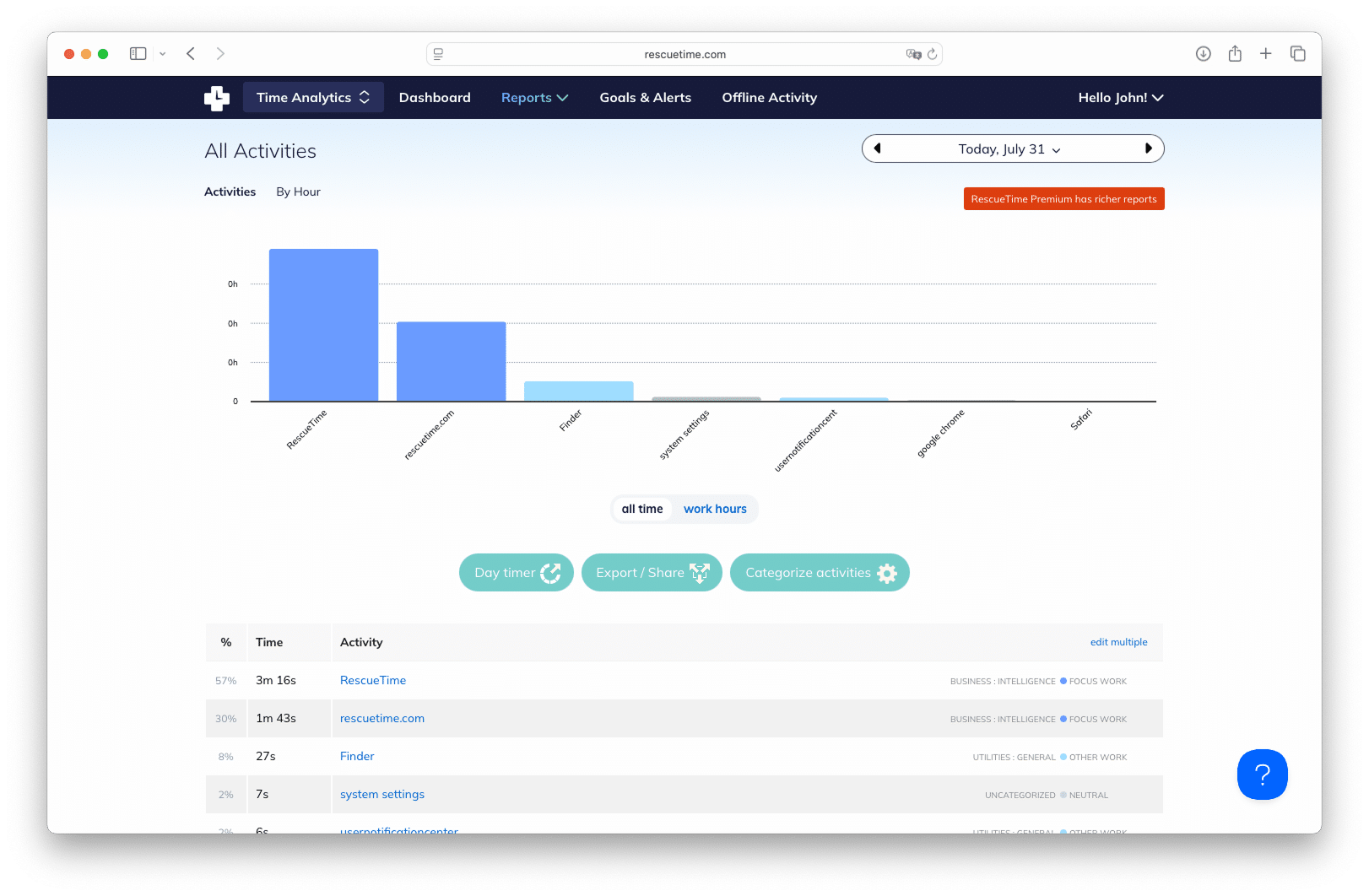The width and height of the screenshot is (1369, 896).
Task: Click the 3m 16s time value
Action: 276,680
